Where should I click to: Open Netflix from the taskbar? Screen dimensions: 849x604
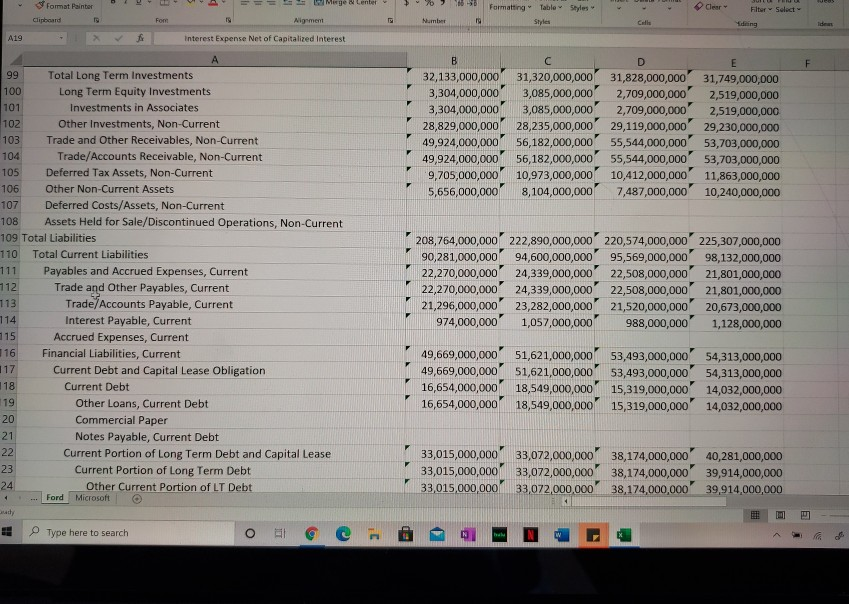point(531,535)
